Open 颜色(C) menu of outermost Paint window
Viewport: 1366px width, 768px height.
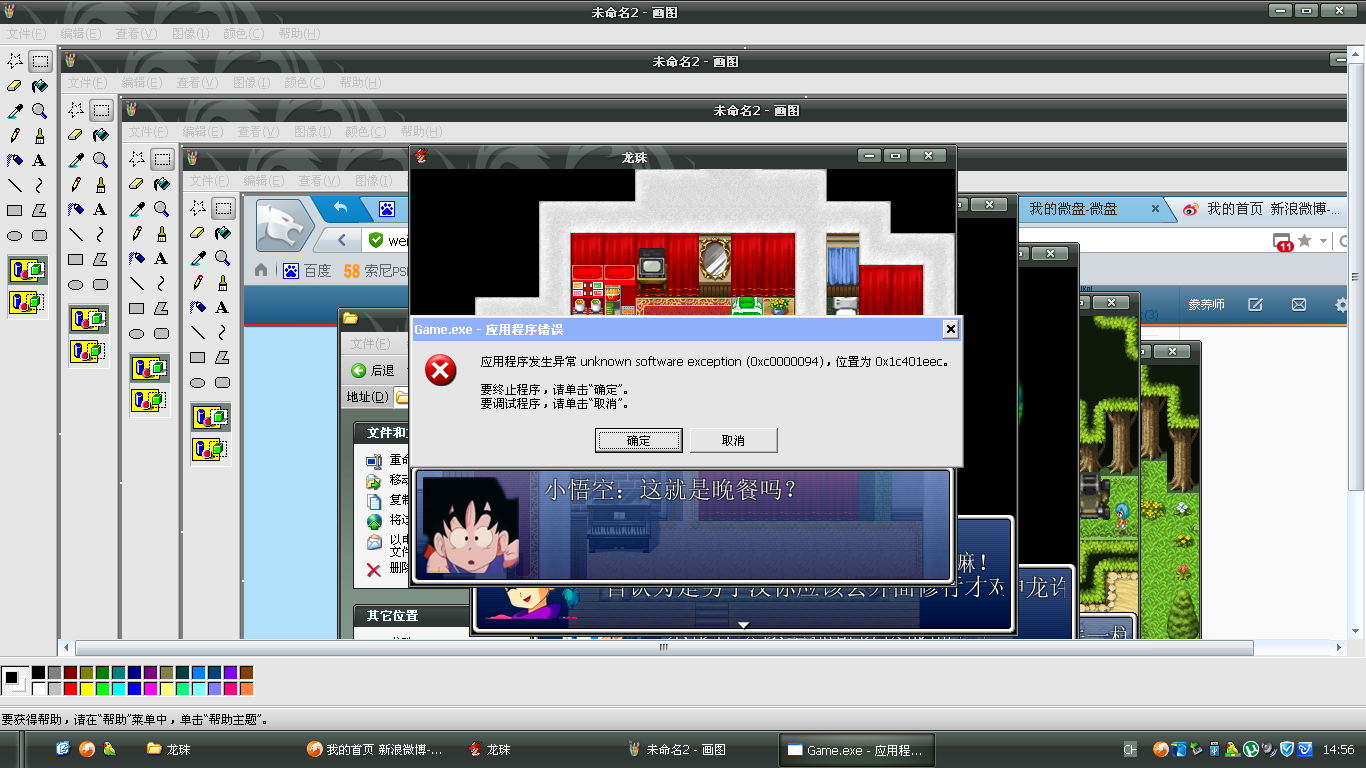click(x=243, y=34)
